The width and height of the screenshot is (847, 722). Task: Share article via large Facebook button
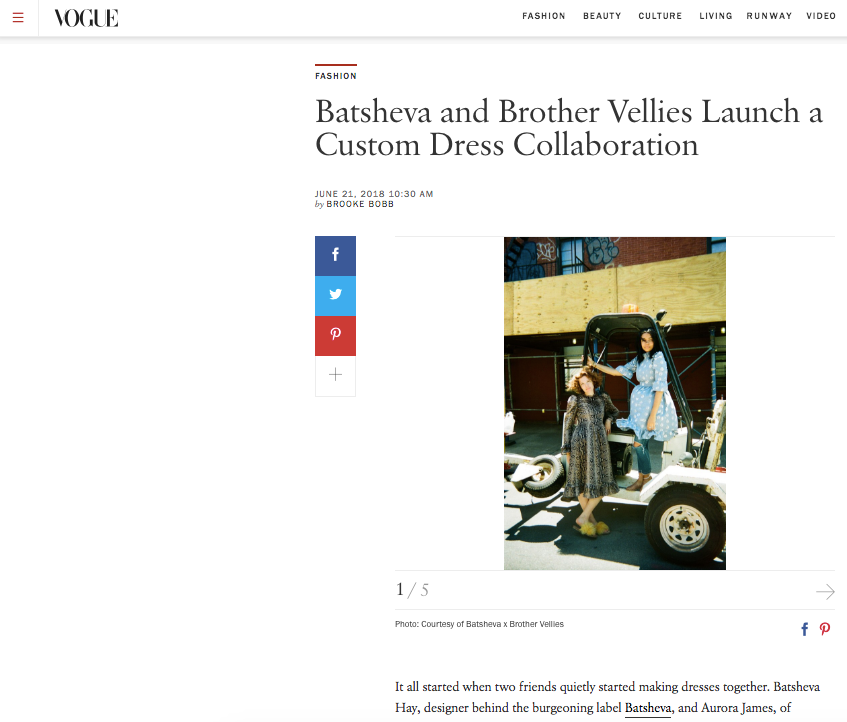pyautogui.click(x=335, y=256)
